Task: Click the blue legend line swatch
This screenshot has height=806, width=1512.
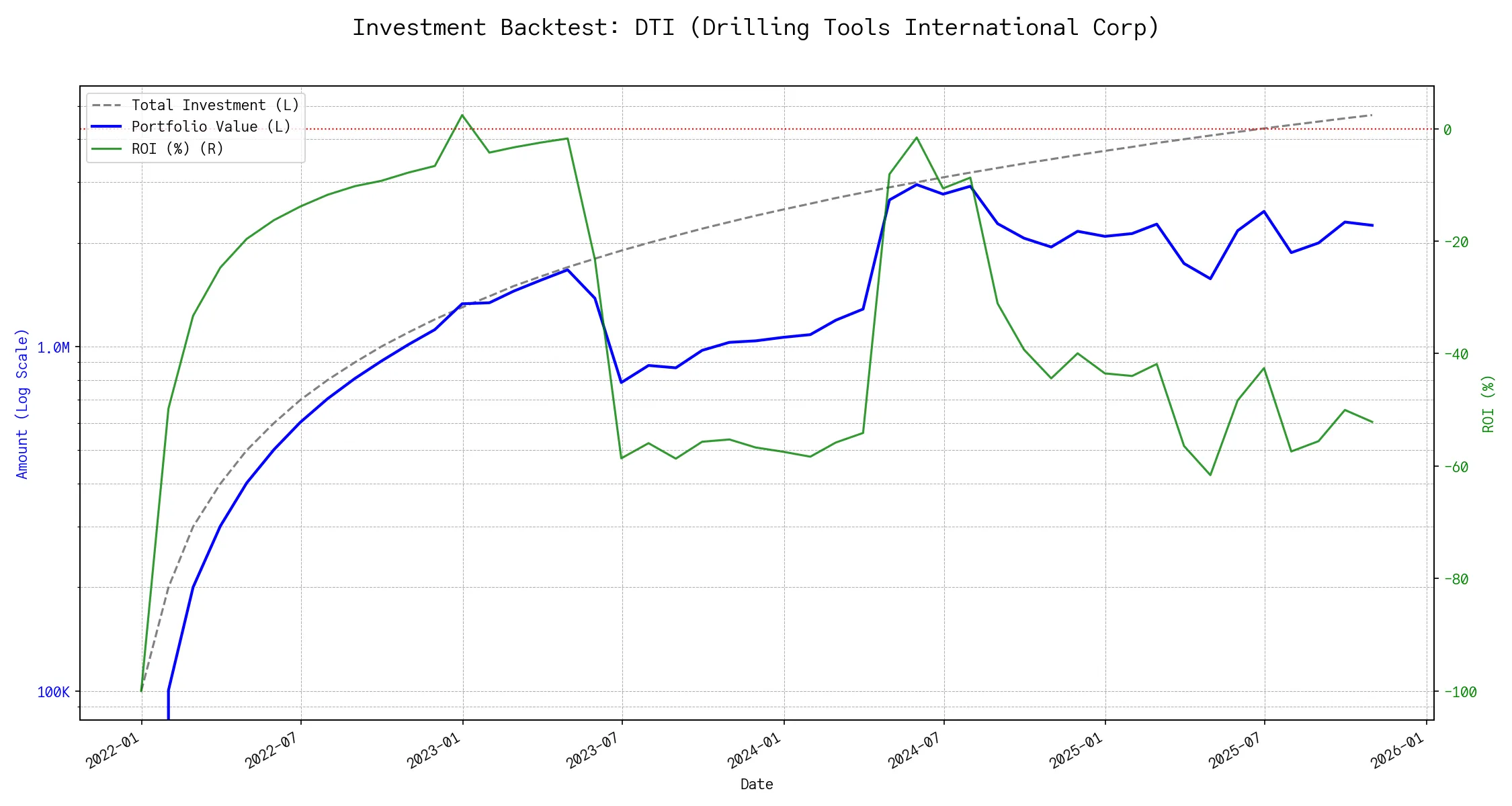Action: pos(106,127)
